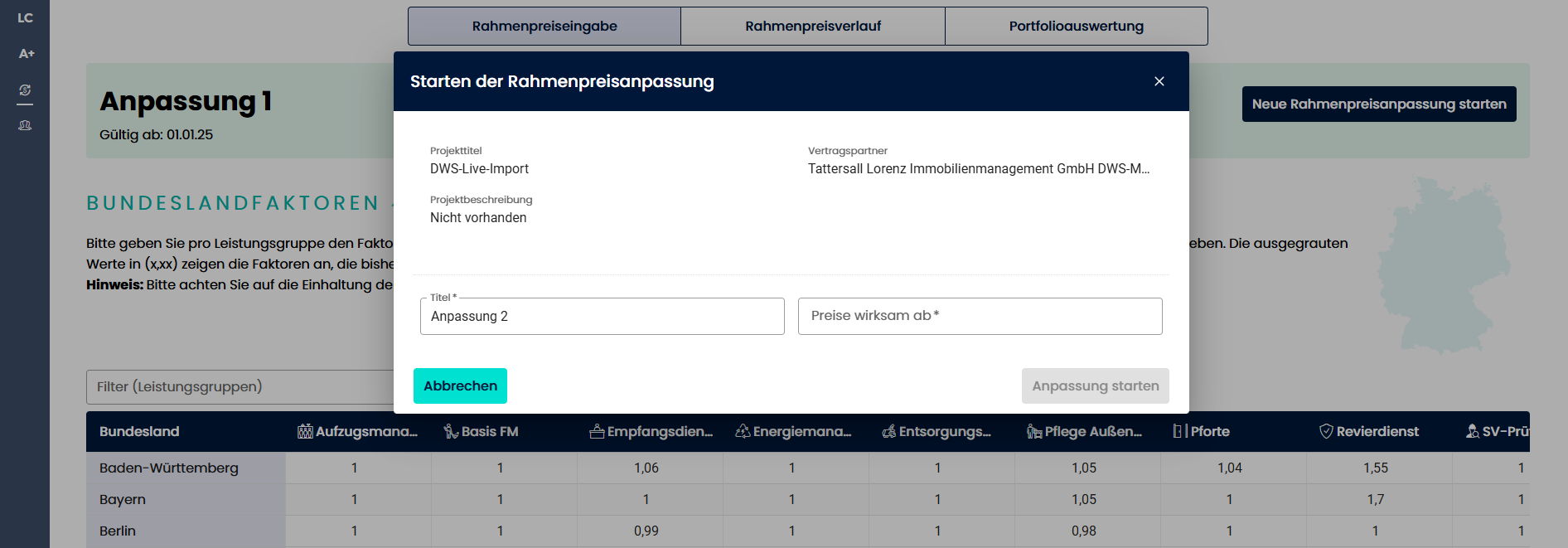Close the dialog with the X icon

tap(1159, 81)
